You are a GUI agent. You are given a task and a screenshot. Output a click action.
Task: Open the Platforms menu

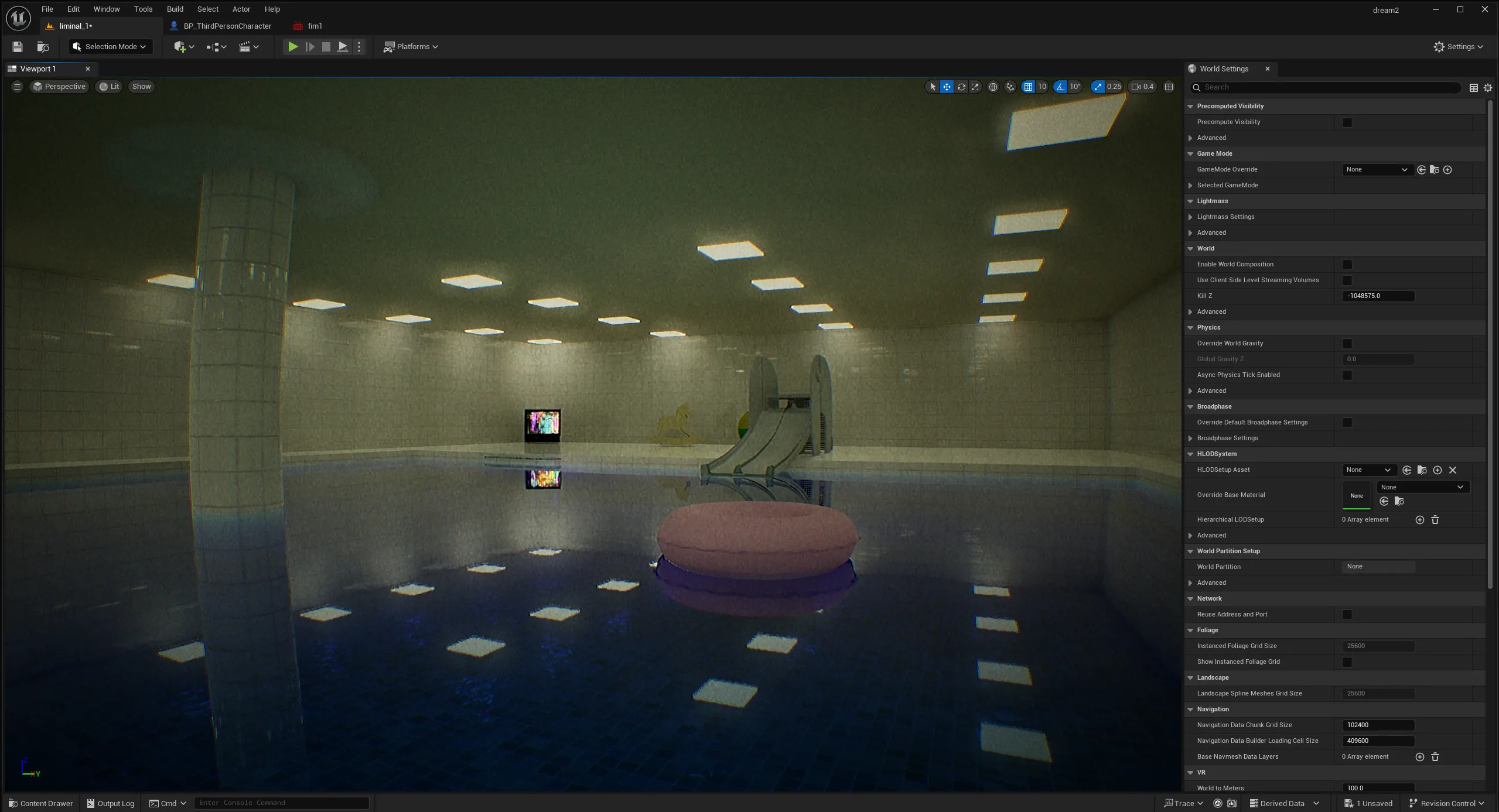point(410,46)
